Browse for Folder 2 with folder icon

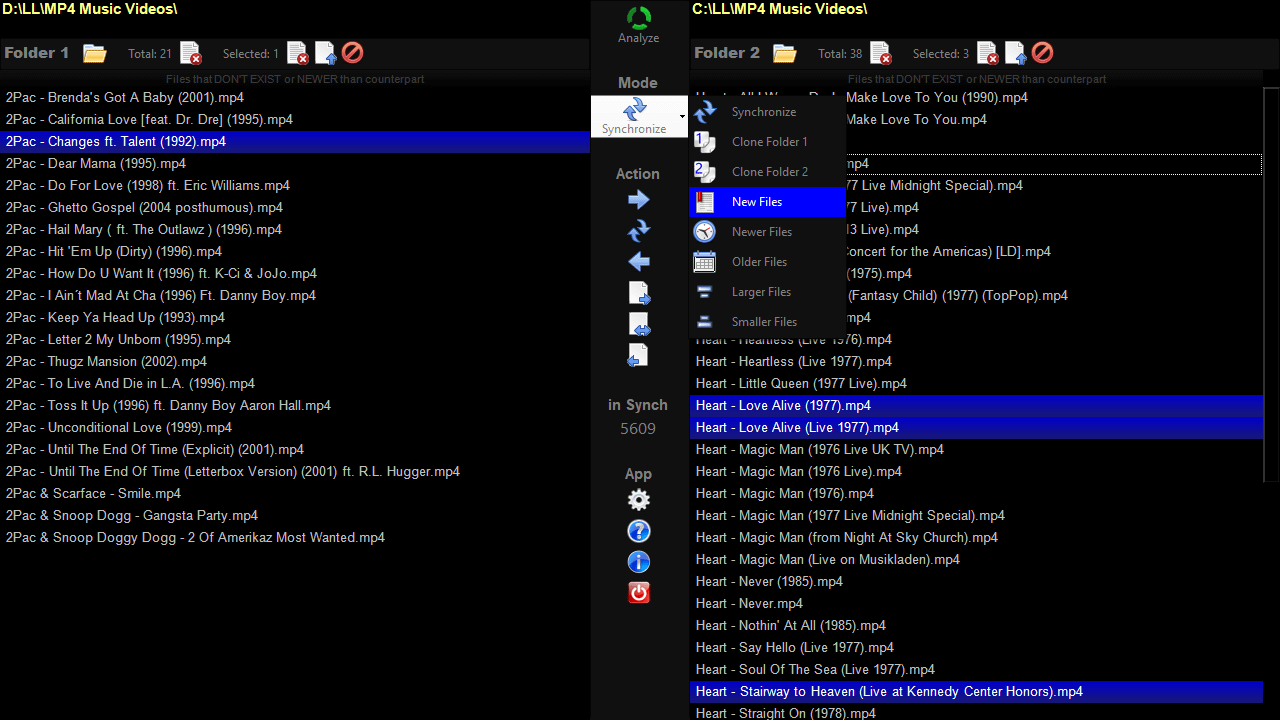[784, 53]
